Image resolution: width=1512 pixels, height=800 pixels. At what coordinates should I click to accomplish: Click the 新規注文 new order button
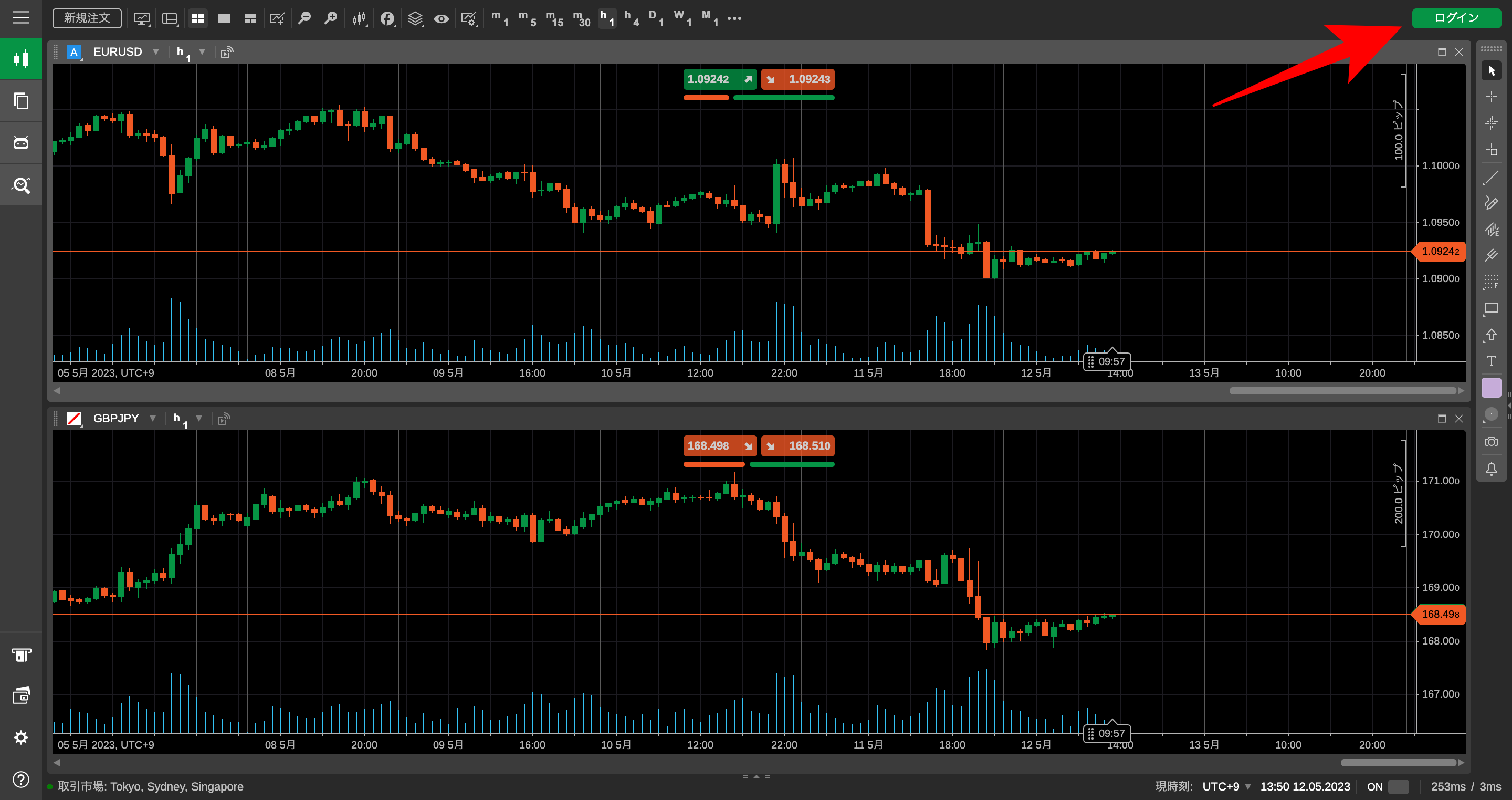click(x=87, y=18)
